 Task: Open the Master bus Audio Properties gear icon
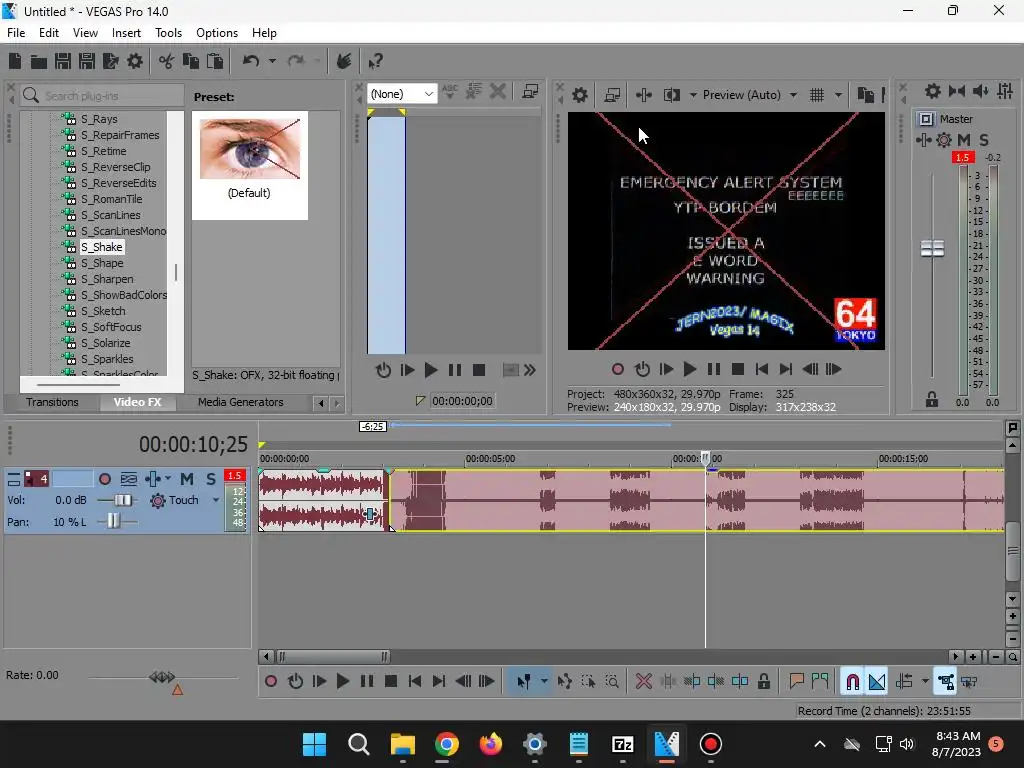tap(933, 91)
